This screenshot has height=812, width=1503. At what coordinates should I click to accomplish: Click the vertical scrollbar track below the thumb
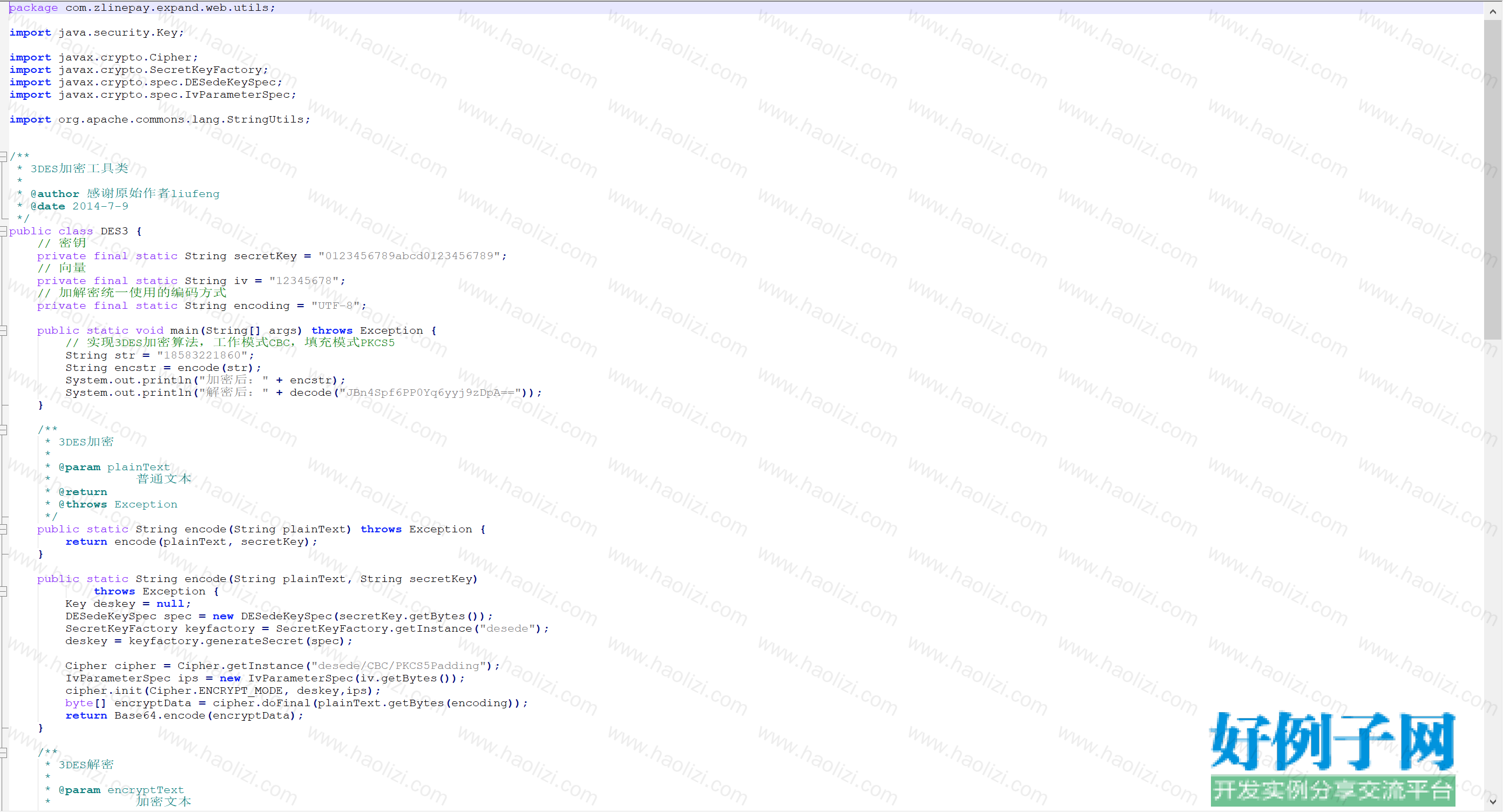(1493, 566)
